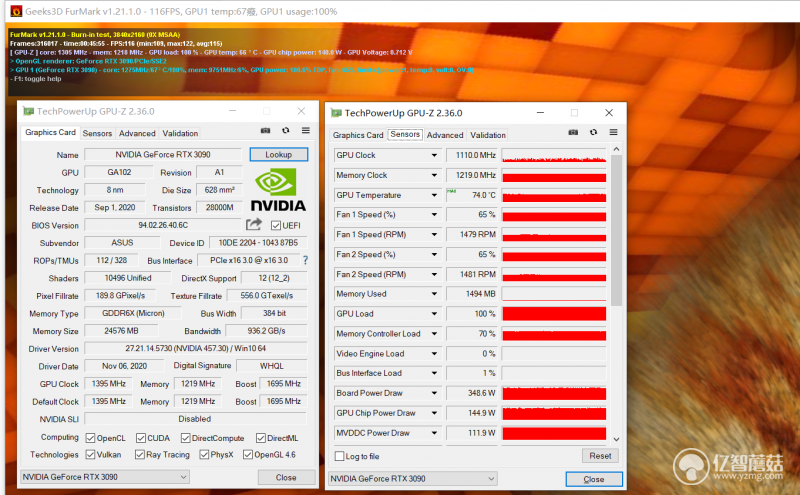Screen dimensions: 800x495
Task: Select Graphics Card tab in left GPU-Z window
Action: 51,132
